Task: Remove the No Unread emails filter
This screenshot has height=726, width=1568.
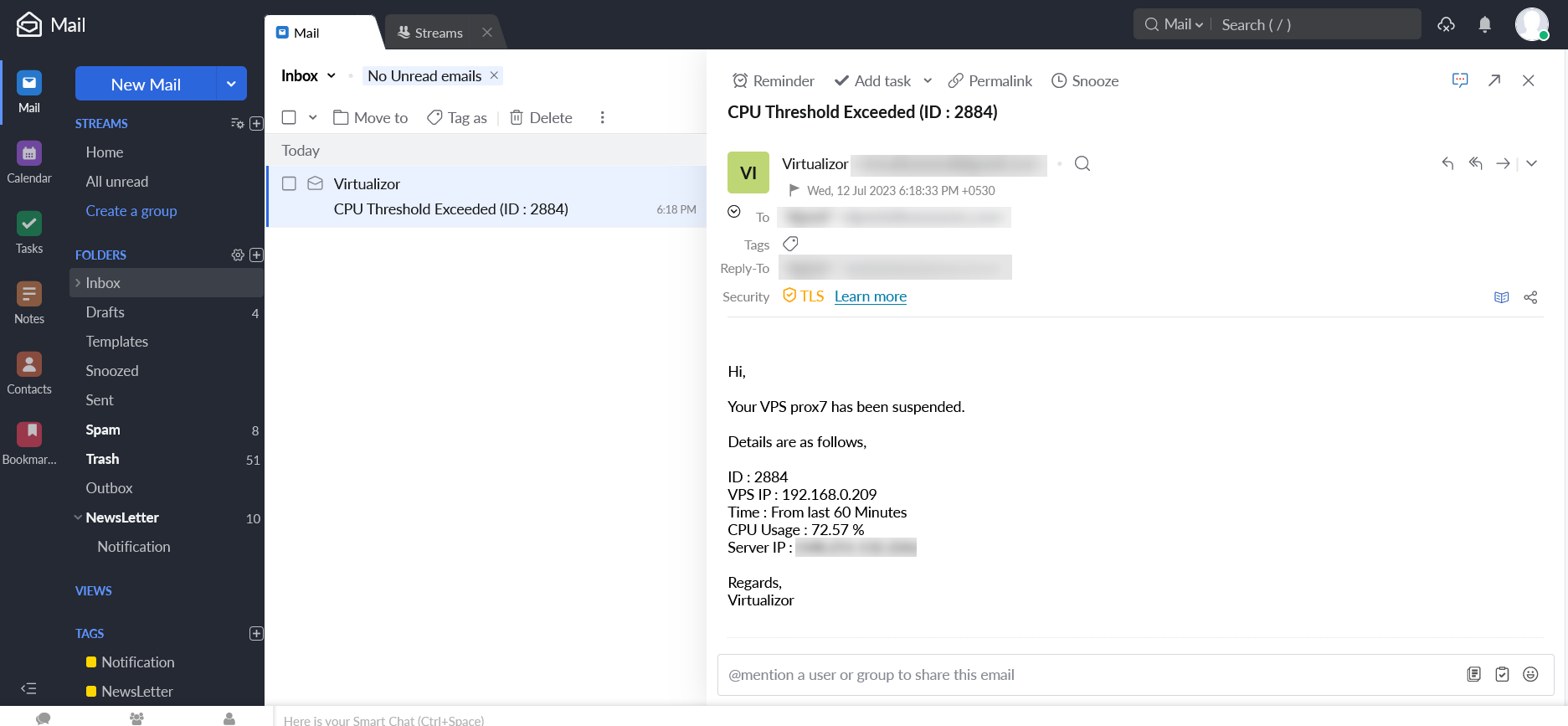Action: 494,75
